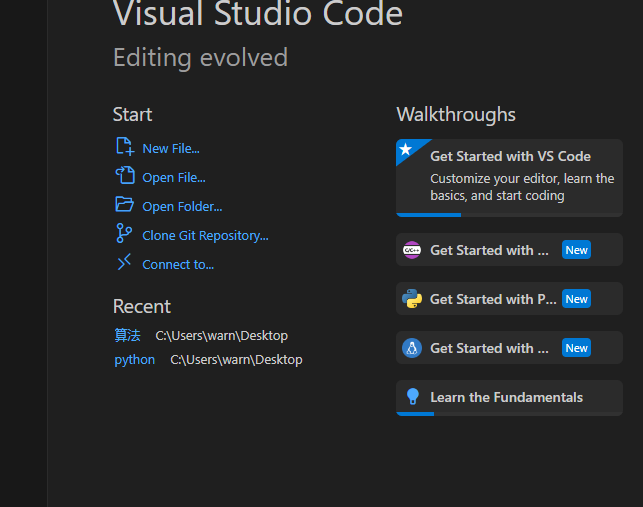Click New badge beside Linux penguin walkthrough
The image size is (643, 507).
pyautogui.click(x=576, y=348)
